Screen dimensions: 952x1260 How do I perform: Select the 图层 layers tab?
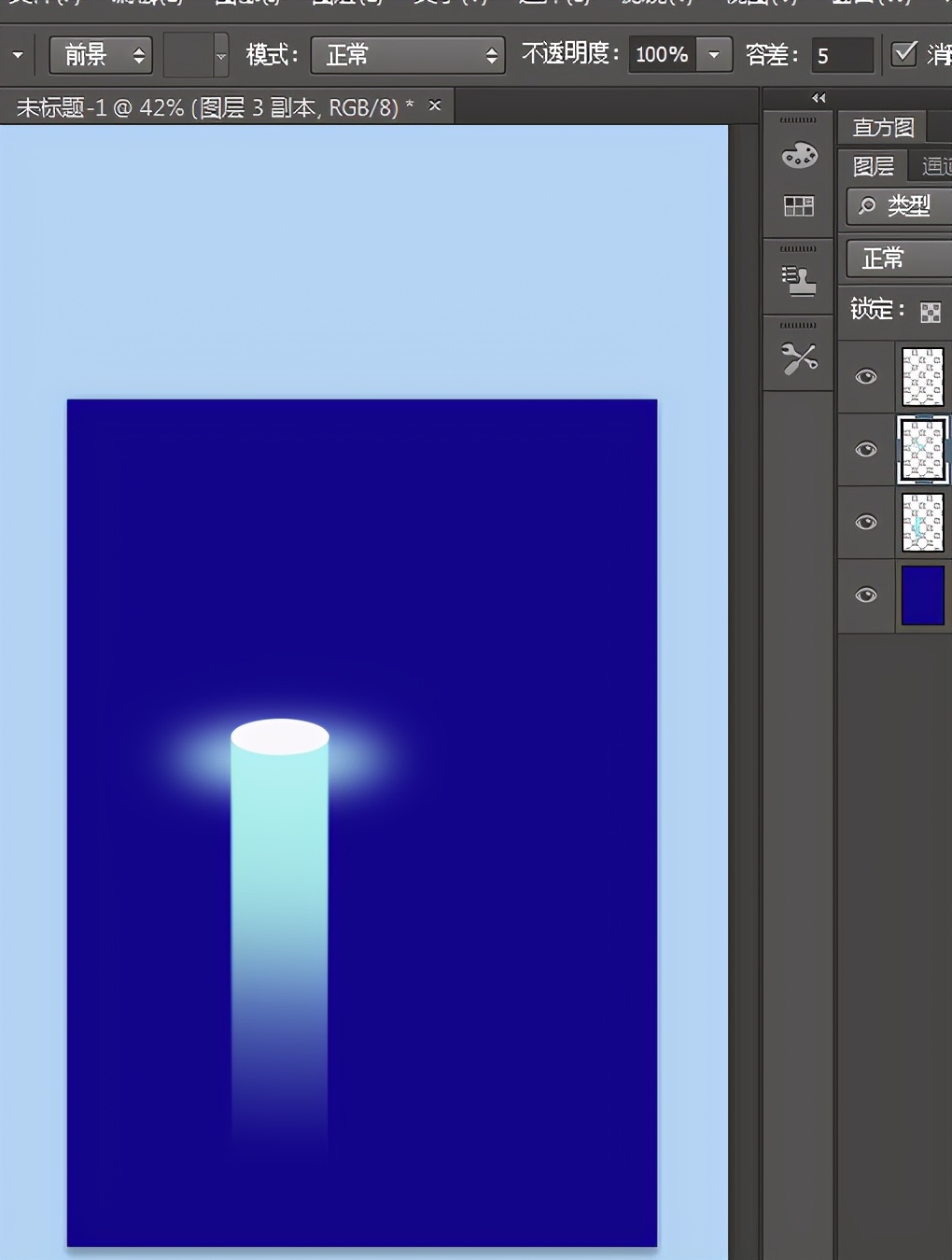[x=874, y=166]
